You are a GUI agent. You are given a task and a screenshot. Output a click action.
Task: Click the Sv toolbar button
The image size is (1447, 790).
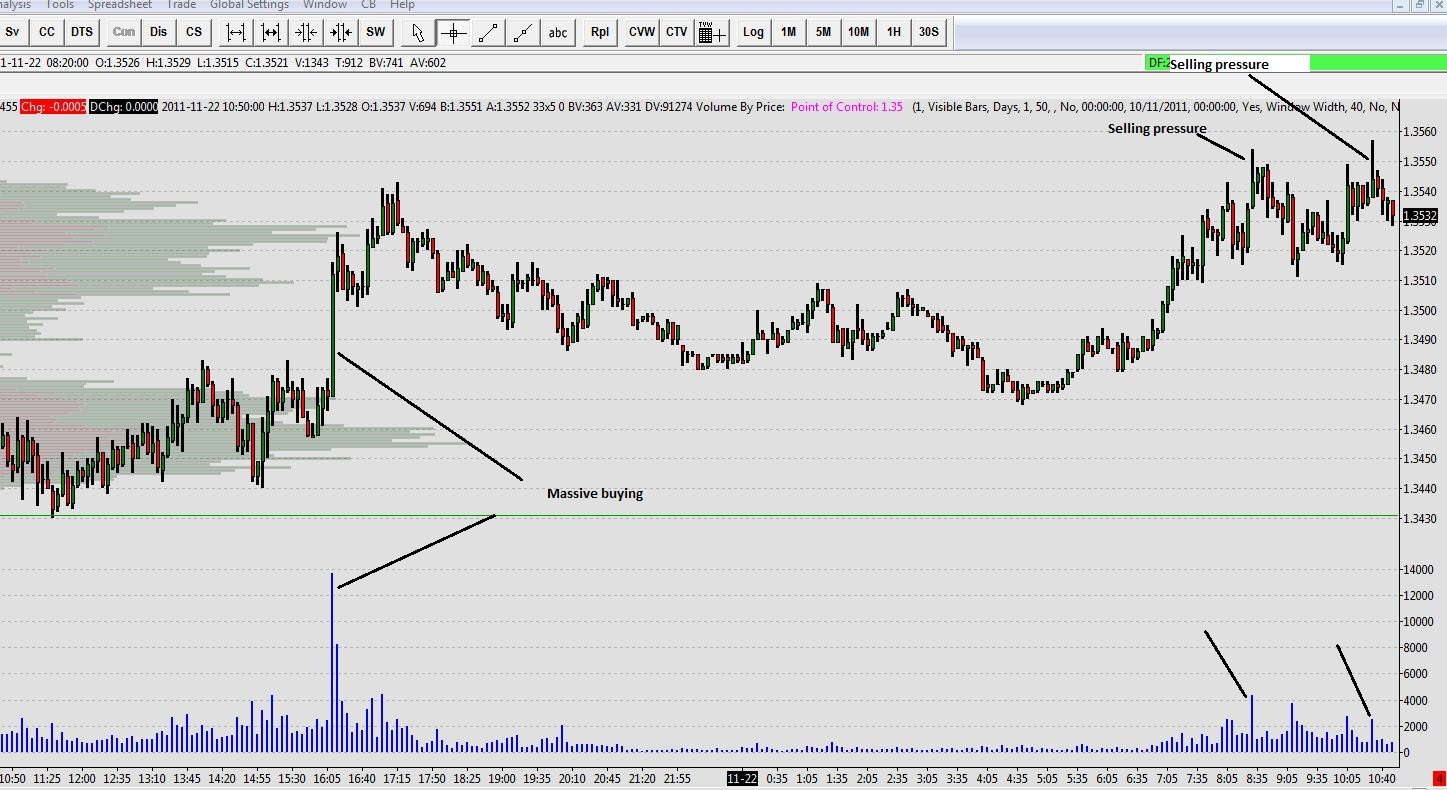point(13,32)
